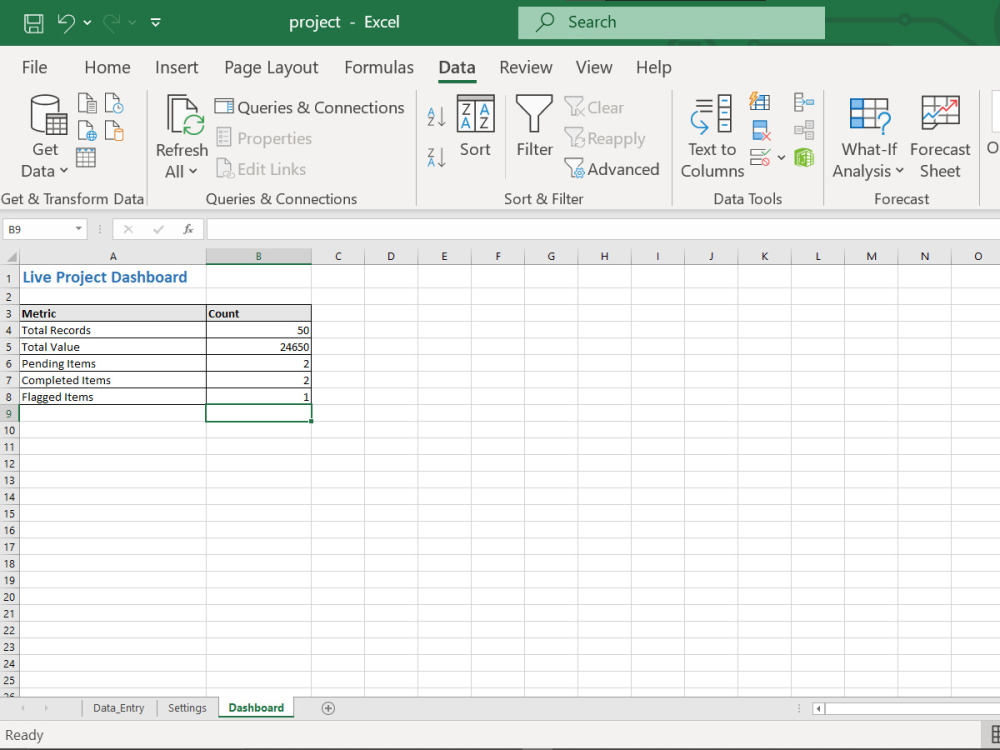Click the Recent Sources icon

click(114, 103)
